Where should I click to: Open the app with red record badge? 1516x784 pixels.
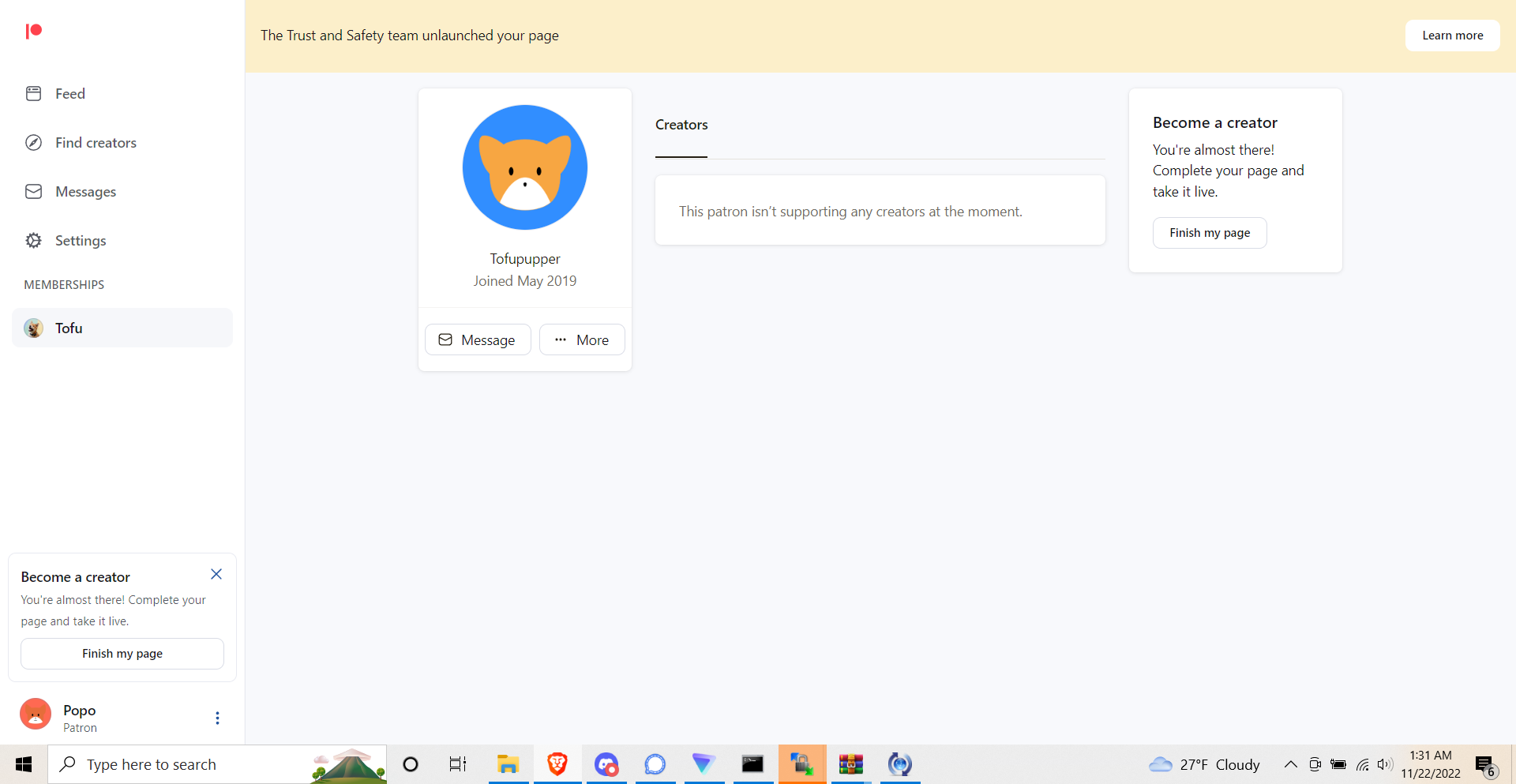606,764
